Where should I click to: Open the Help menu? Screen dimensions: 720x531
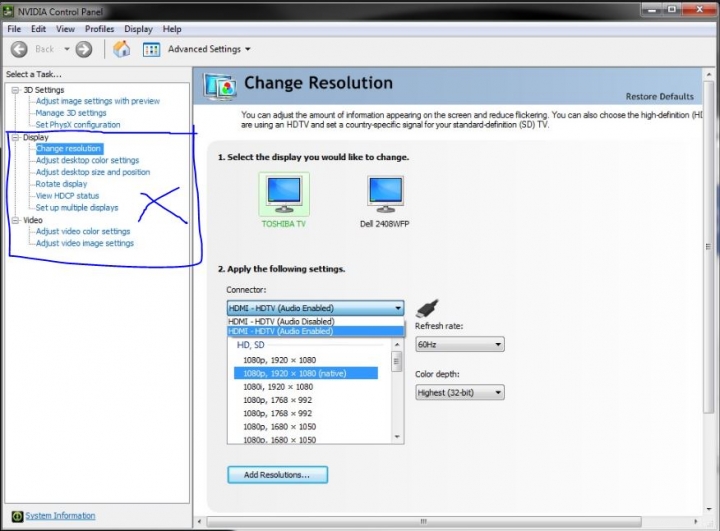(172, 29)
